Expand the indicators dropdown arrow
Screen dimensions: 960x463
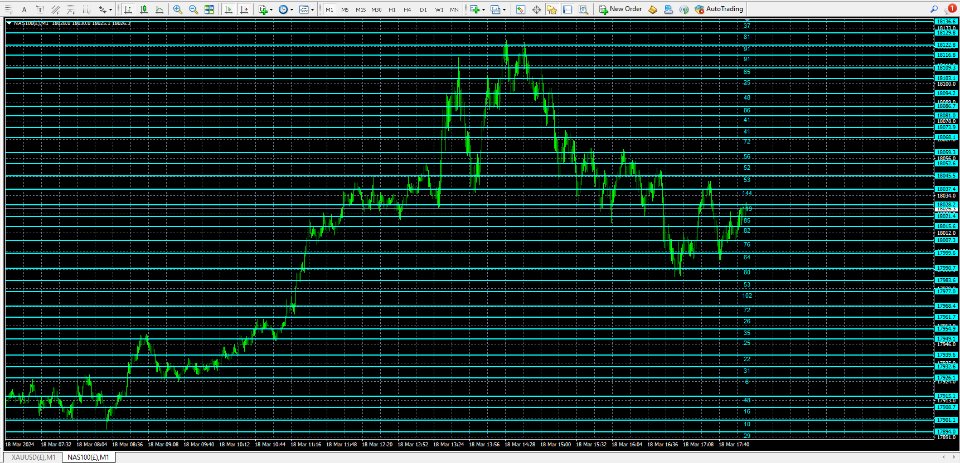point(271,10)
